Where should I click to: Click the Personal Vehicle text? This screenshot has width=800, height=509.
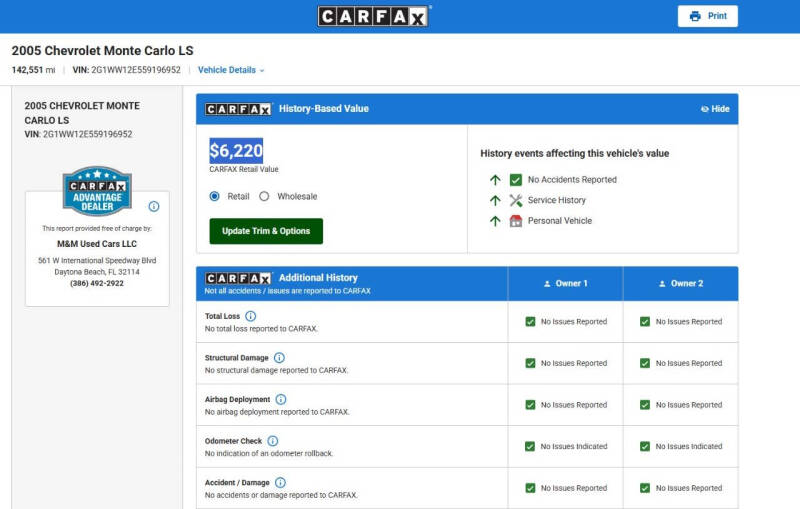point(560,221)
